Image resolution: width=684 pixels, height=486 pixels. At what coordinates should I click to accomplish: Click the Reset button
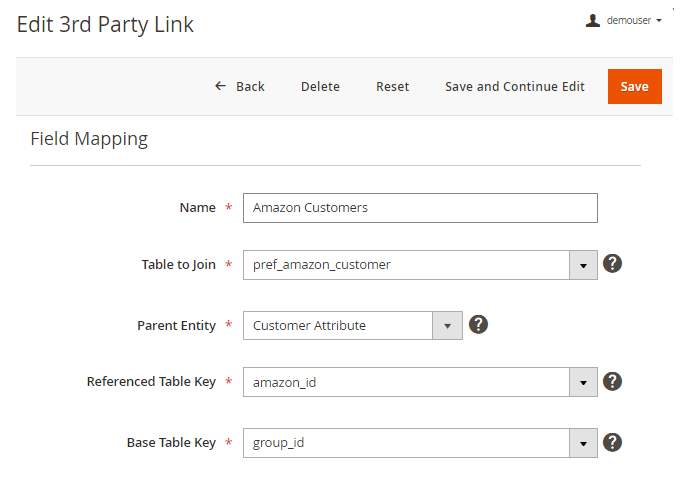click(392, 86)
